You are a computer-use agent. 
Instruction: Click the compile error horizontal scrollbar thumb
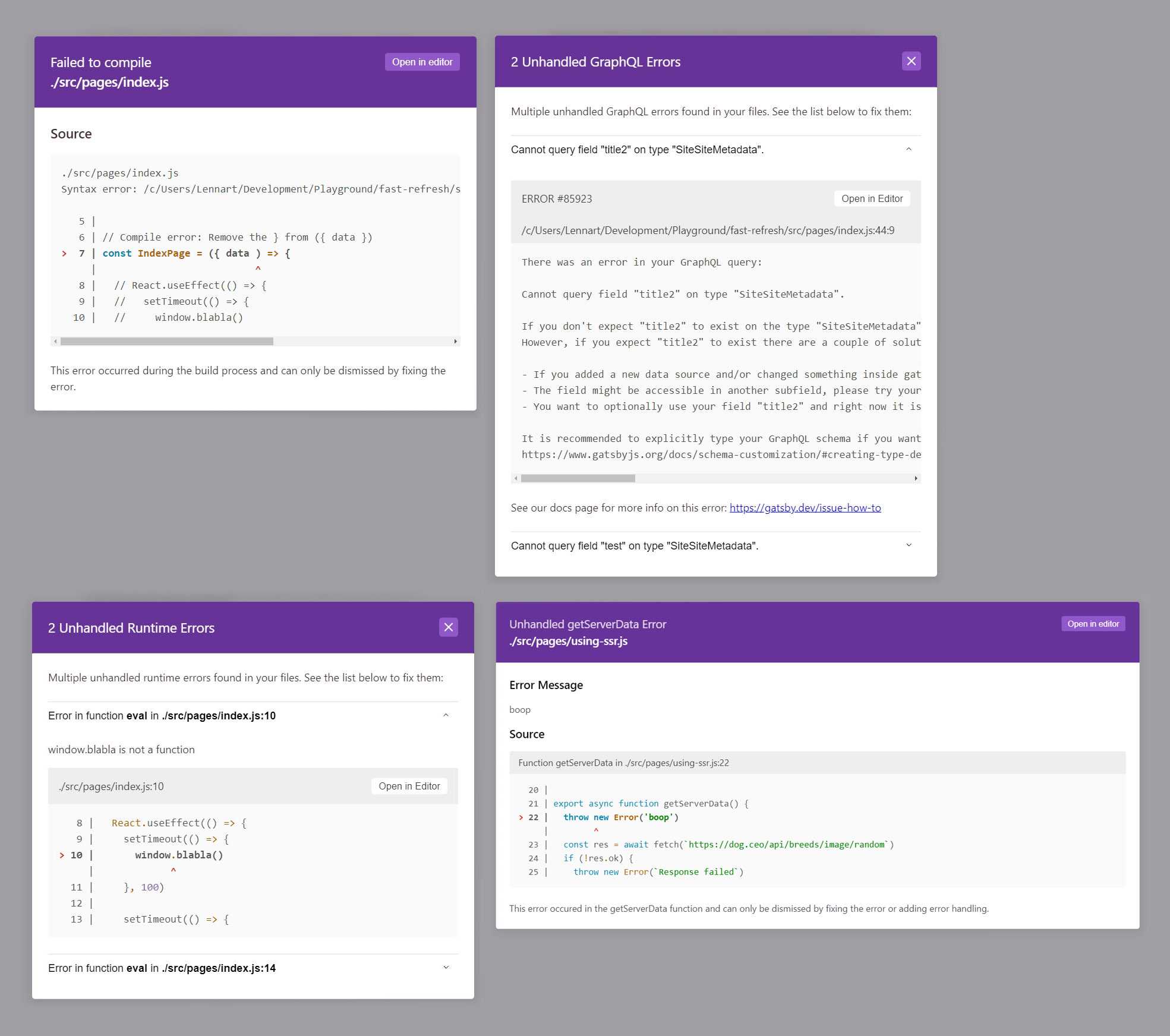coord(166,342)
